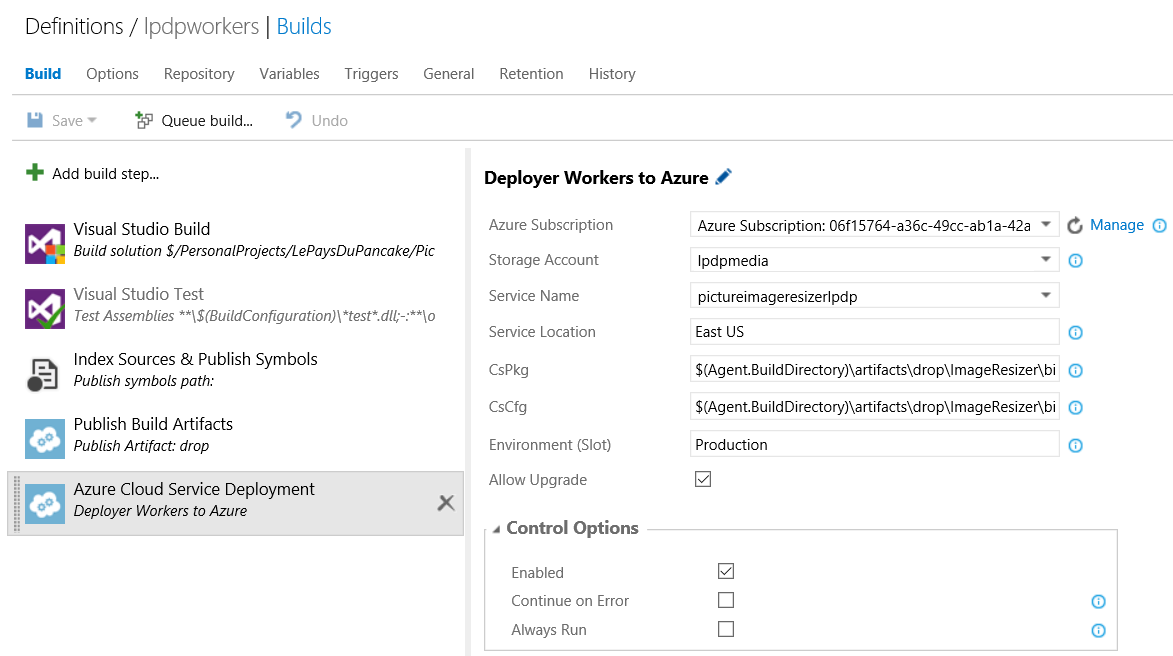Collapse the Control Options section

pyautogui.click(x=496, y=529)
